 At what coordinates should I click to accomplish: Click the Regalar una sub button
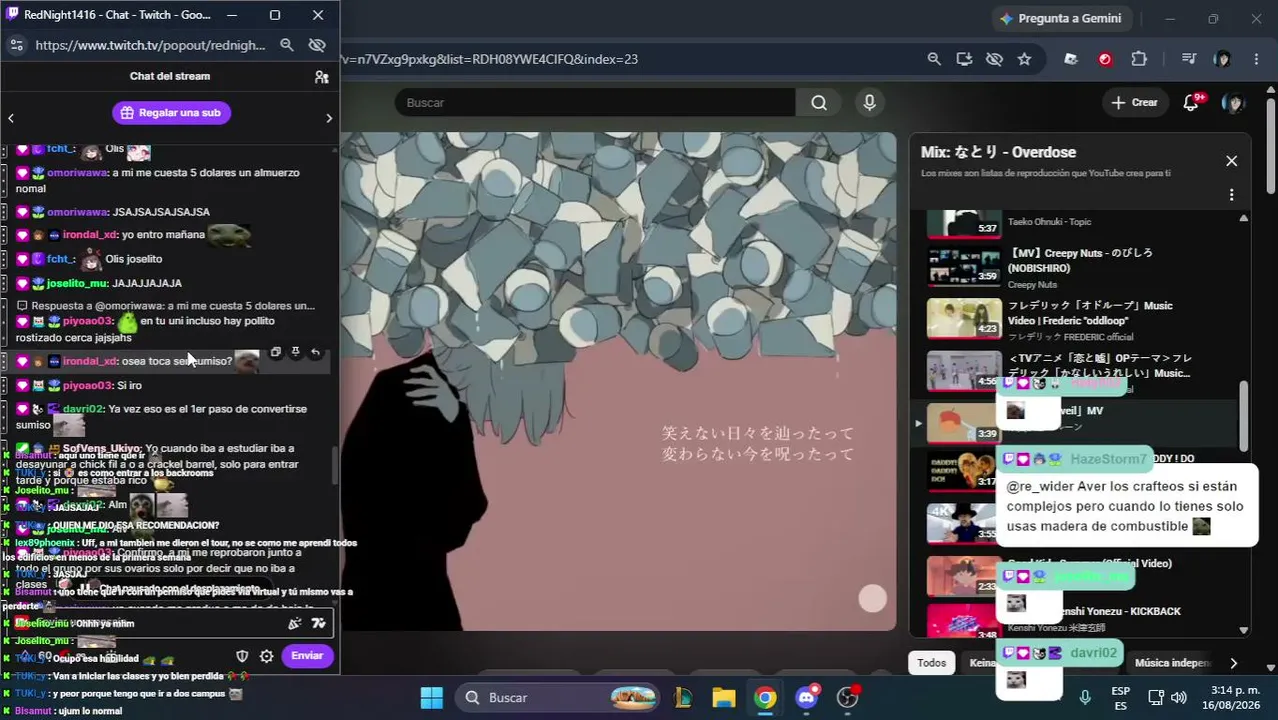171,113
